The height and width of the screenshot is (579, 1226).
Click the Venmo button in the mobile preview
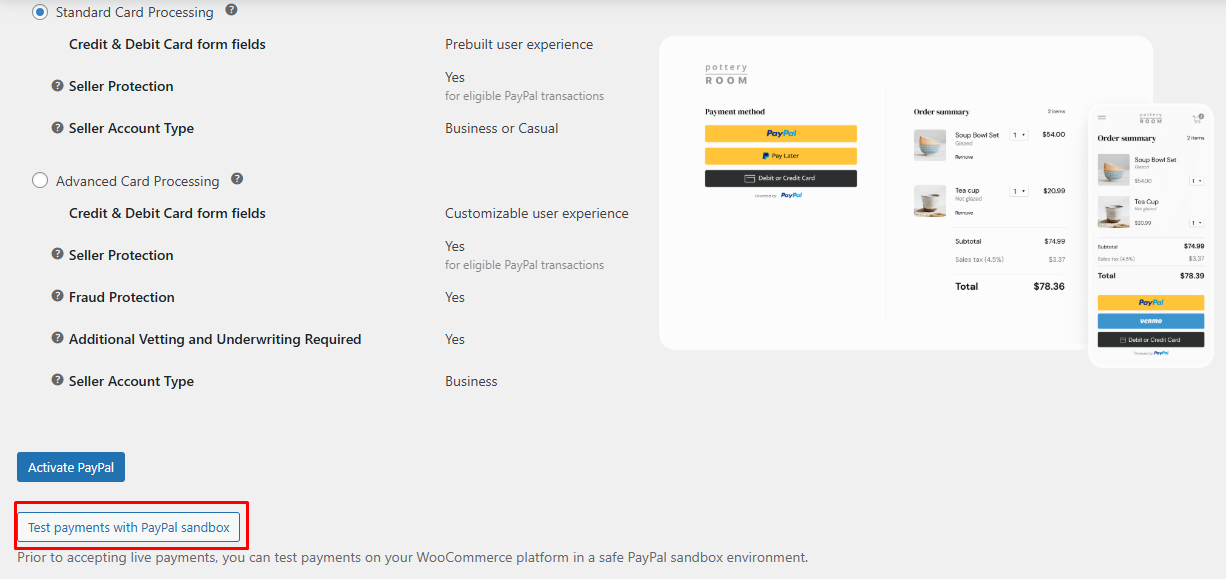[1152, 320]
